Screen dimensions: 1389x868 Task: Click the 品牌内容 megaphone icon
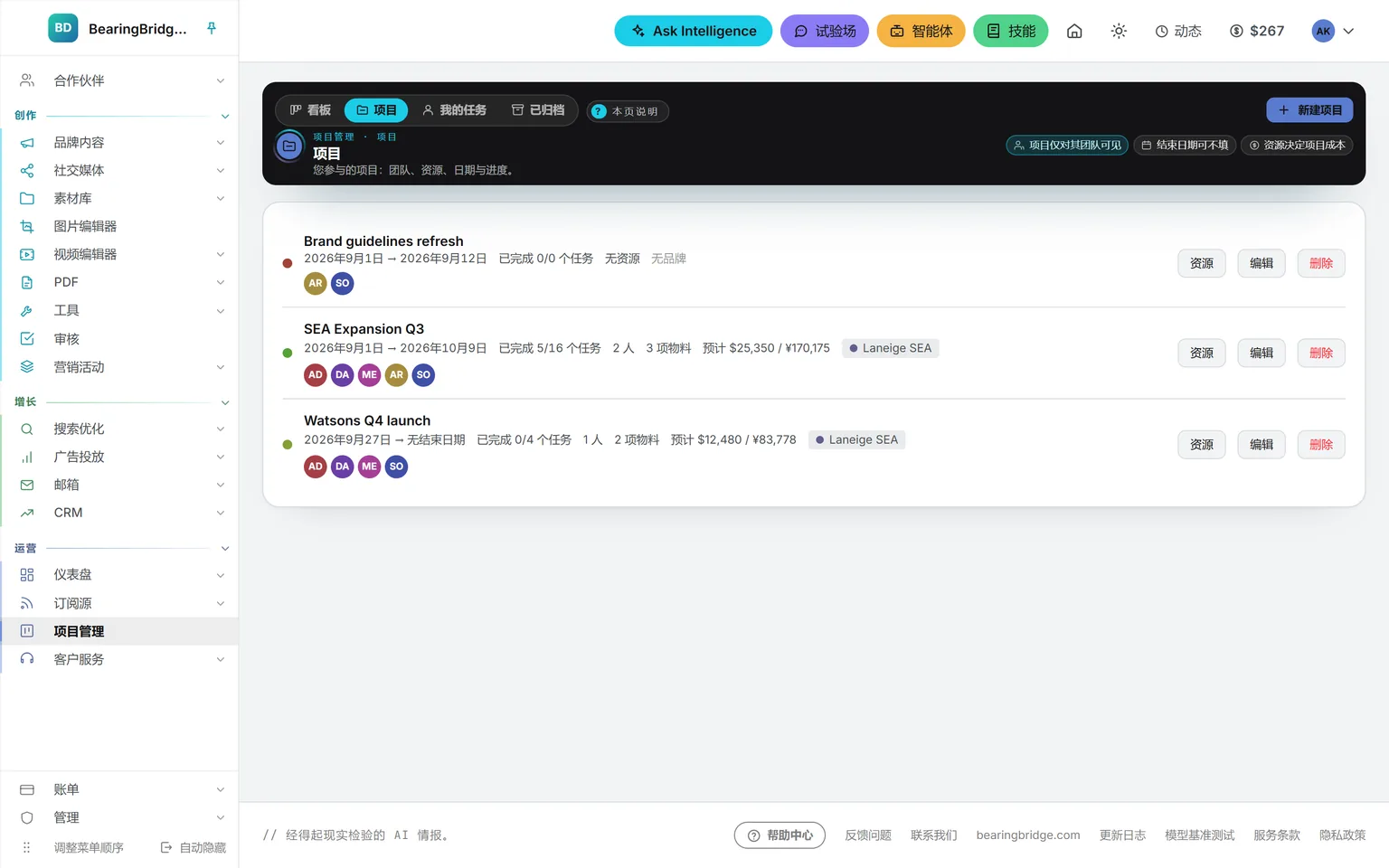click(x=27, y=143)
